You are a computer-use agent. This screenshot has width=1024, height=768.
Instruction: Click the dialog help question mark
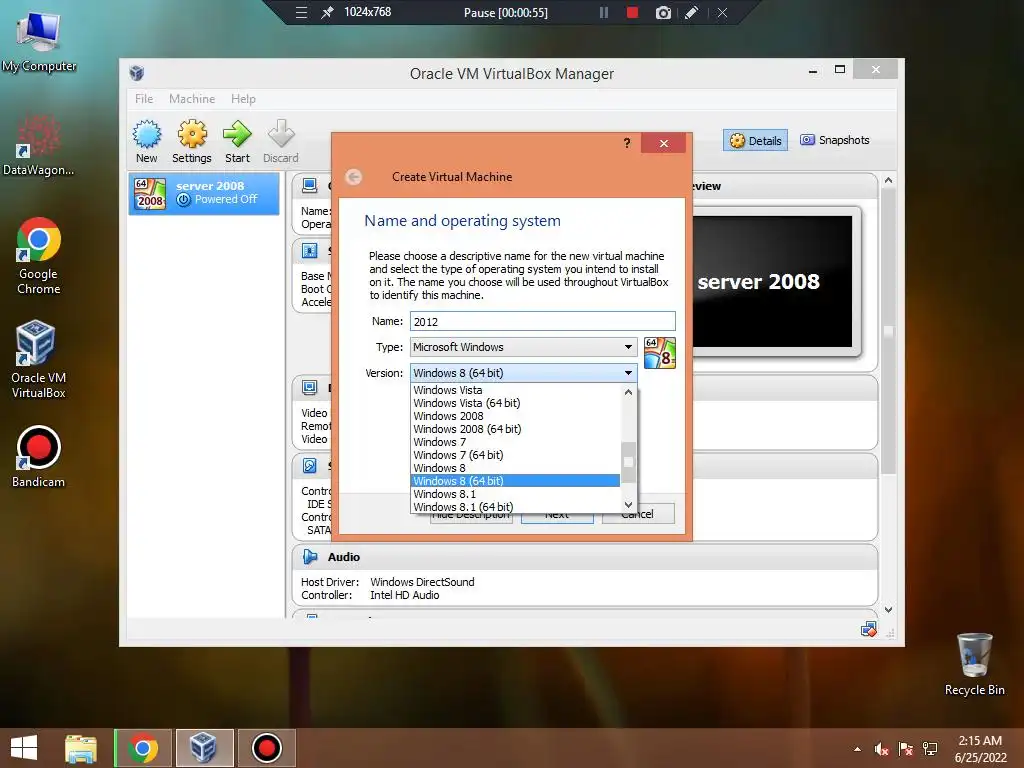point(627,143)
